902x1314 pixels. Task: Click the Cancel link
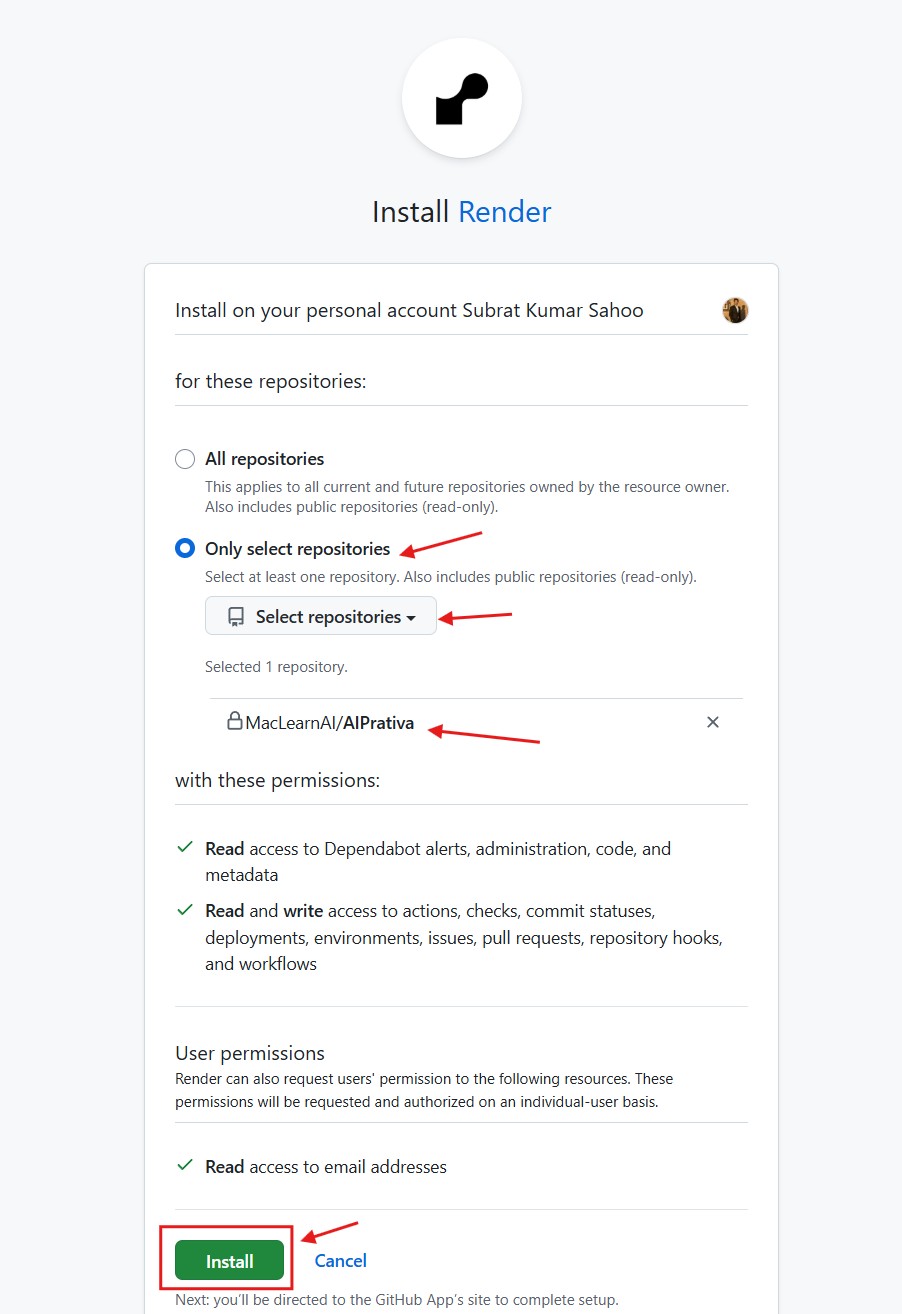341,1261
